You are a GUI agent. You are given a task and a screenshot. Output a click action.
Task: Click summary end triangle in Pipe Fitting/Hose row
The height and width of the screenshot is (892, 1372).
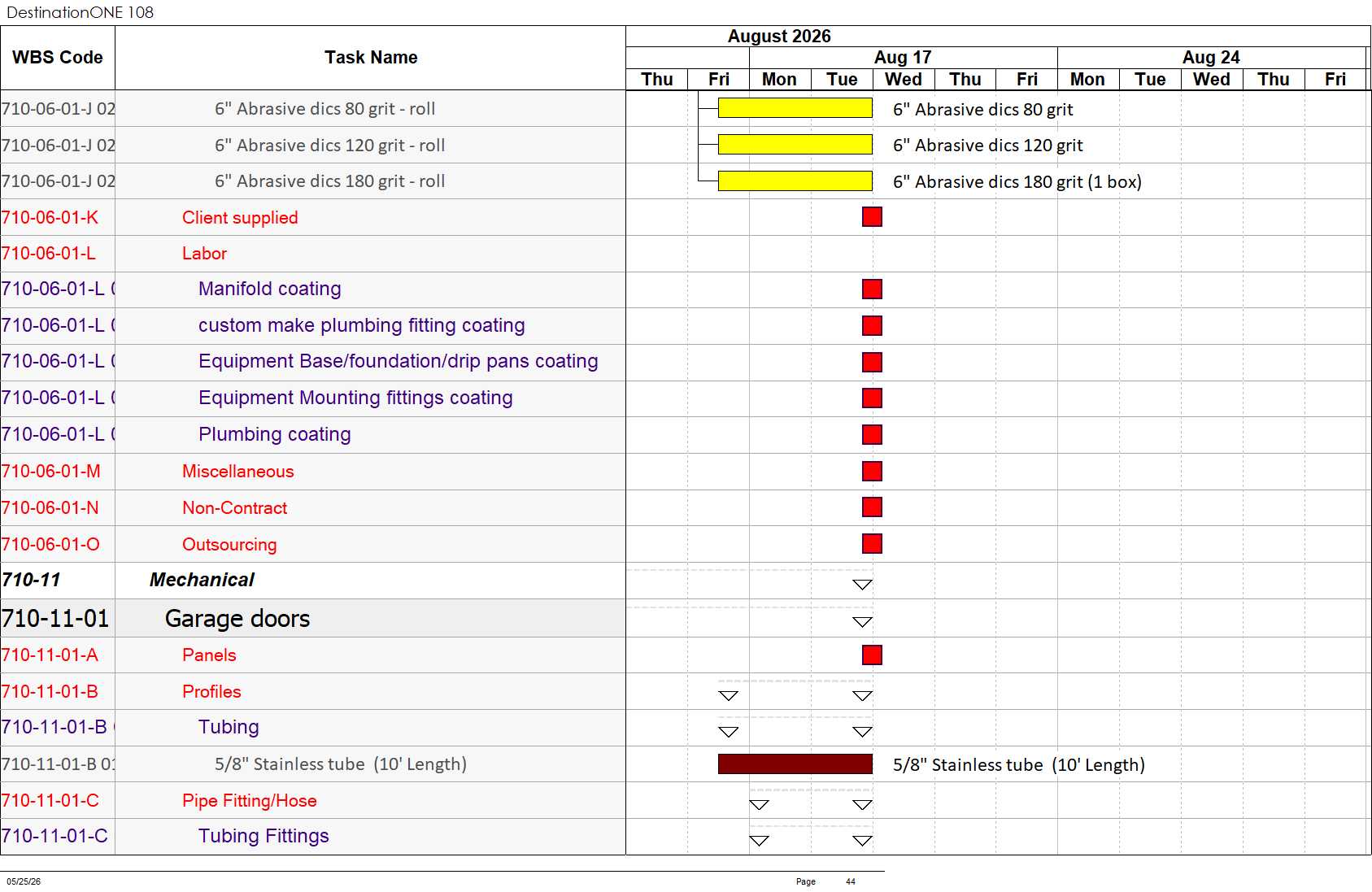[862, 805]
